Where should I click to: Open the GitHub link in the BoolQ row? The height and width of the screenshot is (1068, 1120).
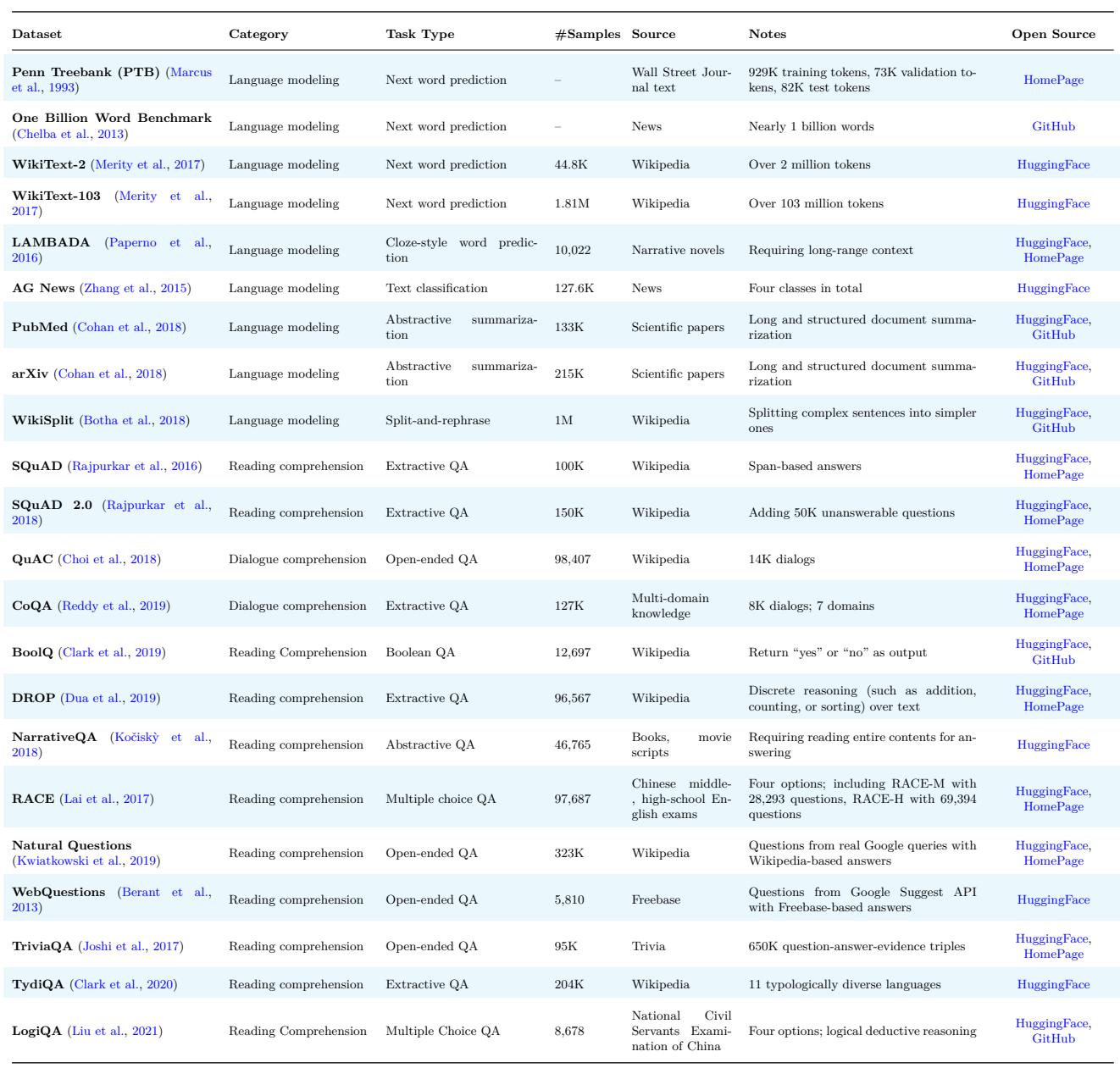tap(1053, 660)
